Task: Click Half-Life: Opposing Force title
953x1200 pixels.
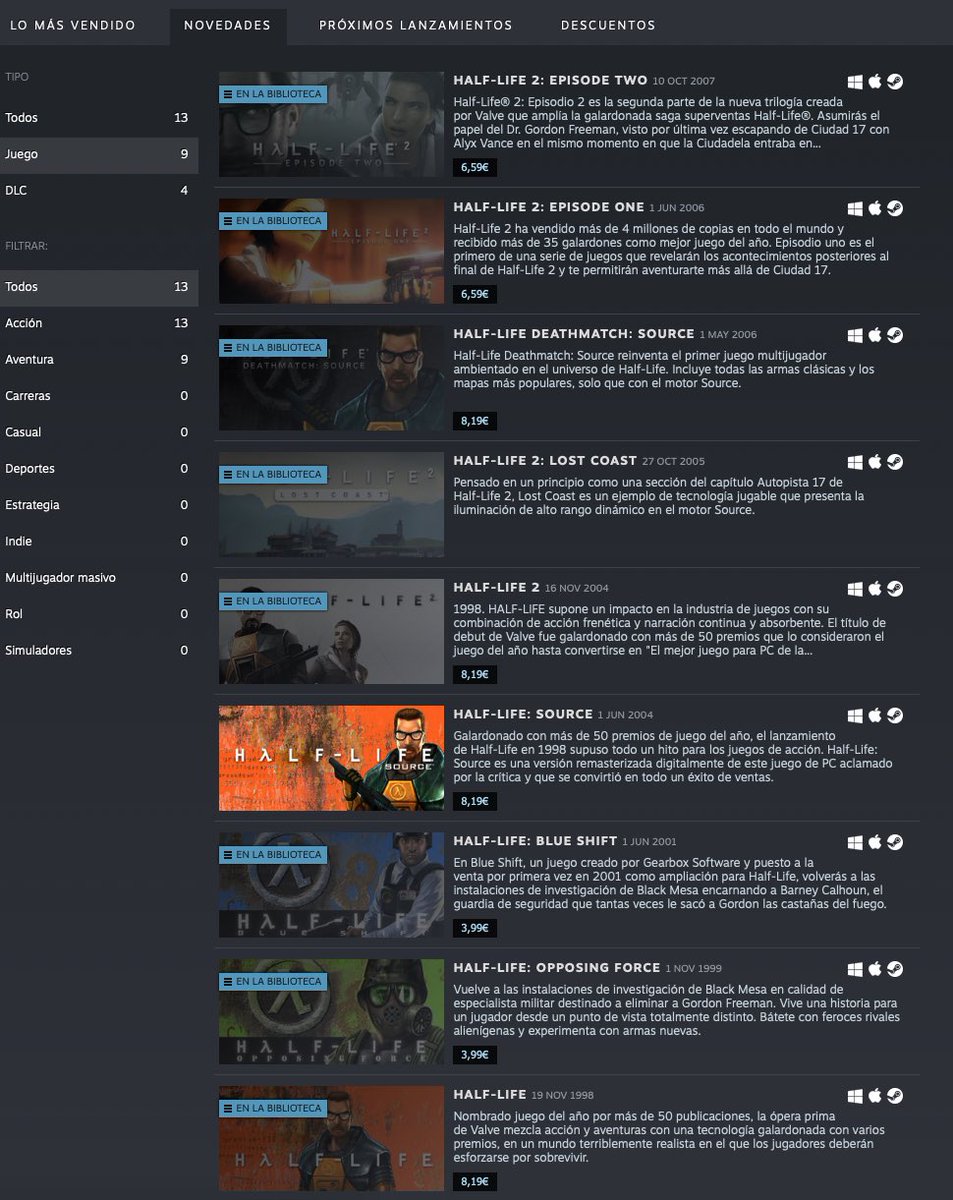Action: (x=556, y=968)
